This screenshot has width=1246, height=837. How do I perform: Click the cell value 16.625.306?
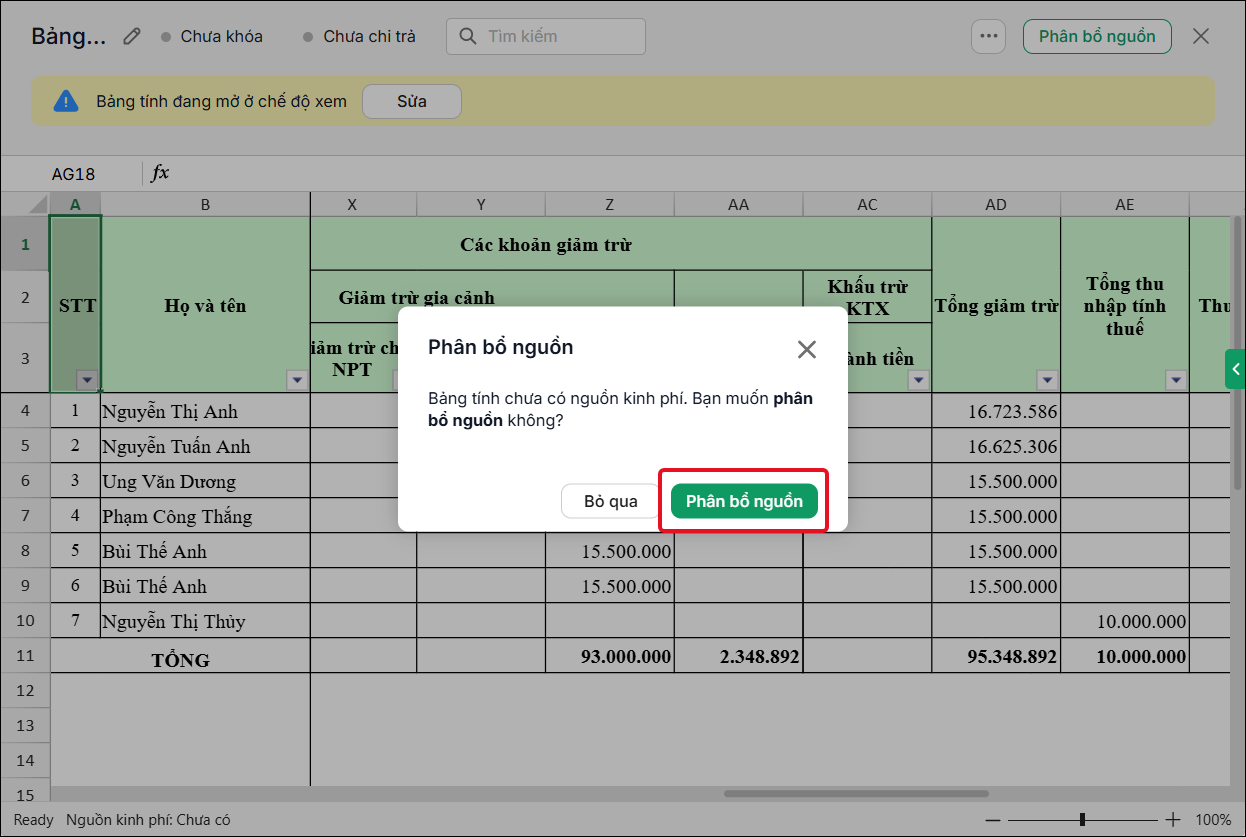coord(996,446)
